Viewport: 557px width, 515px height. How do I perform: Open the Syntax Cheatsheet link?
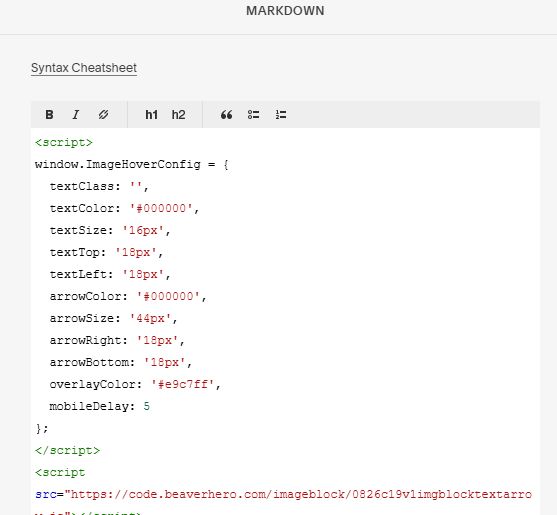[x=84, y=68]
